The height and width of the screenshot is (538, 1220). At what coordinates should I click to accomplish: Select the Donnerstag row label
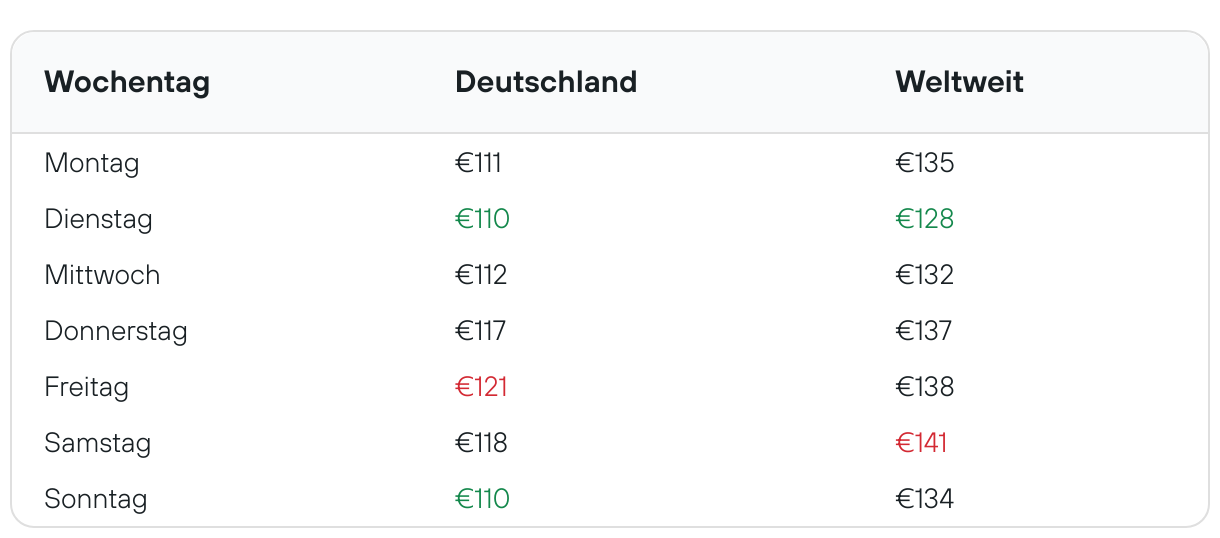click(116, 331)
